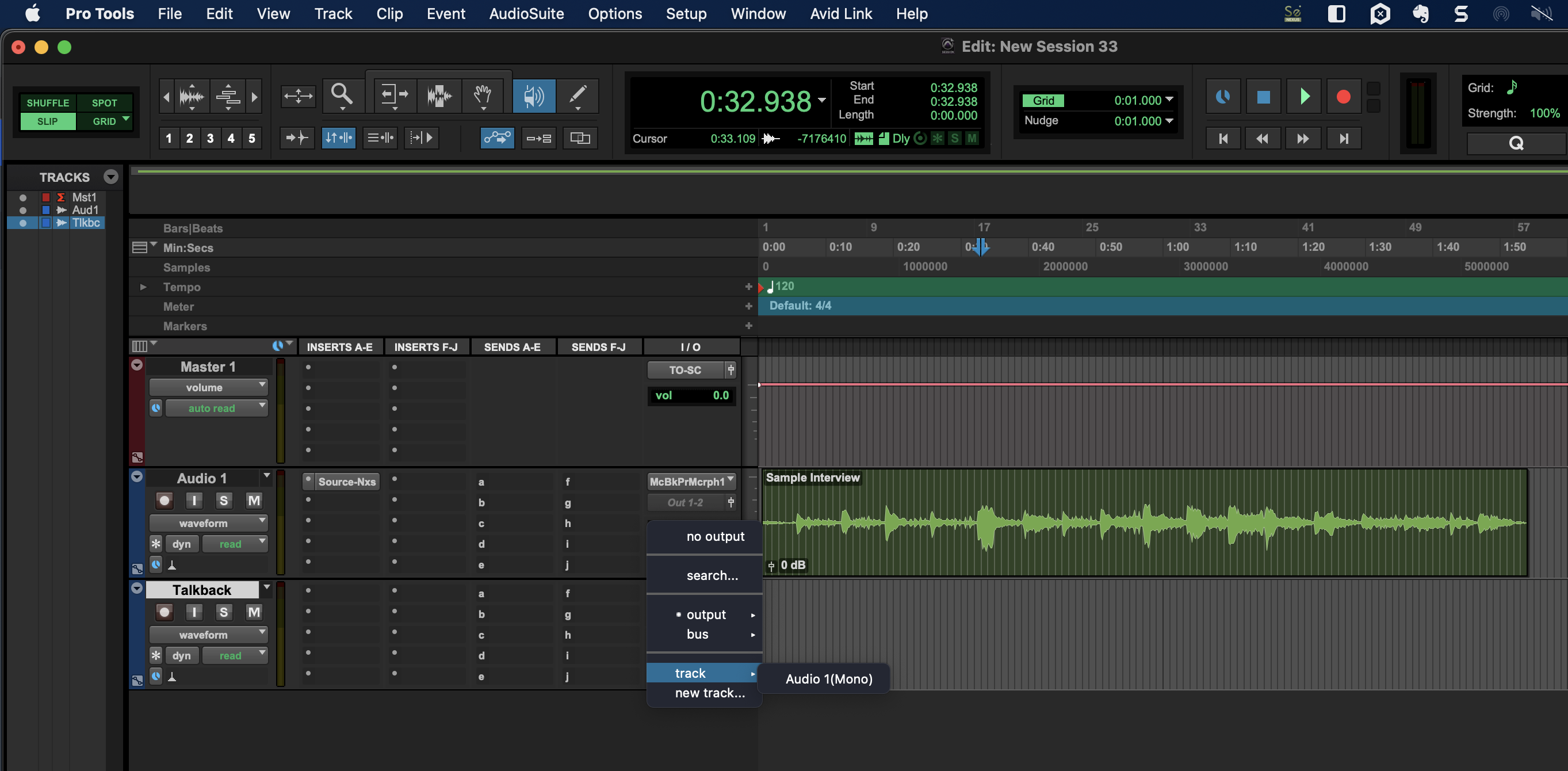Click the Play transport button
The image size is (1568, 771).
[x=1304, y=96]
